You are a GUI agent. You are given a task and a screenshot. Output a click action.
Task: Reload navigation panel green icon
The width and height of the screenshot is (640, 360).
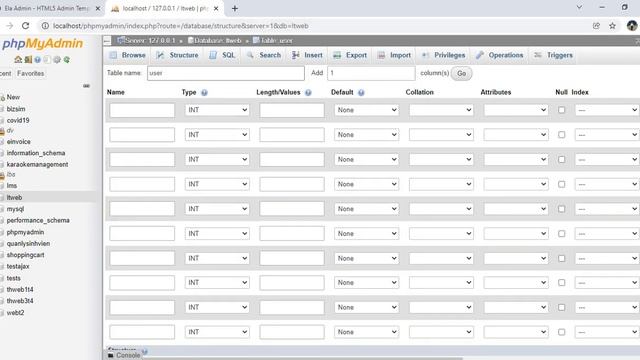point(67,60)
